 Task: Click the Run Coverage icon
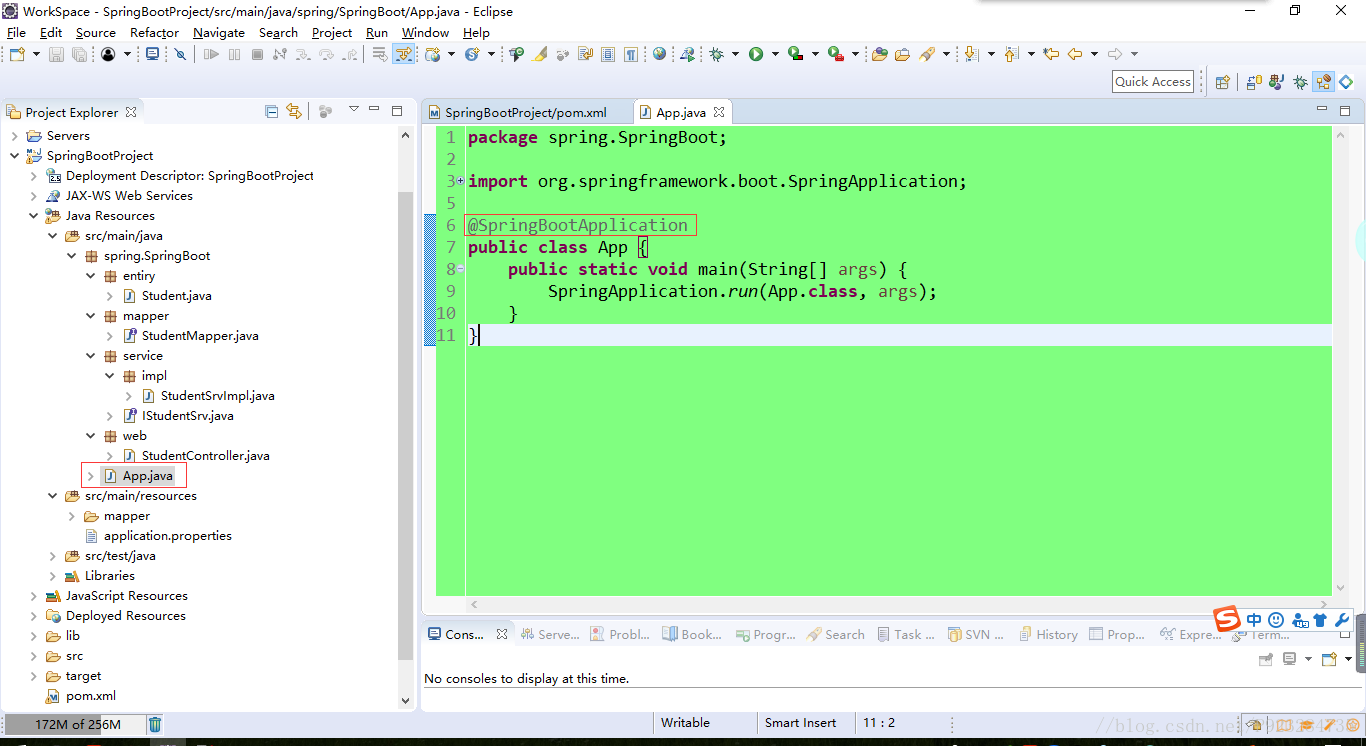coord(796,54)
